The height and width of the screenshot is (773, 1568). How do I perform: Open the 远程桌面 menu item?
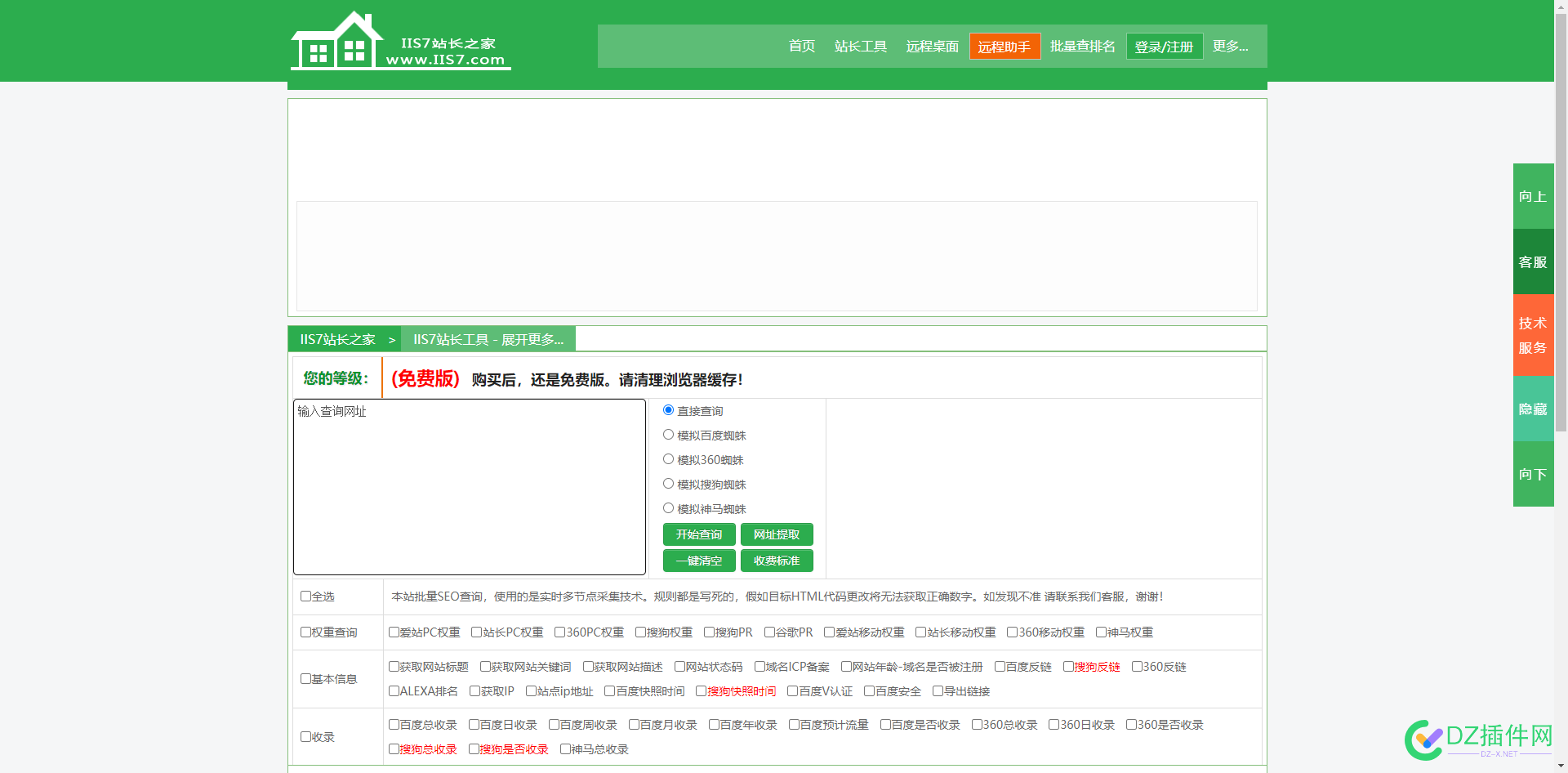(x=932, y=47)
